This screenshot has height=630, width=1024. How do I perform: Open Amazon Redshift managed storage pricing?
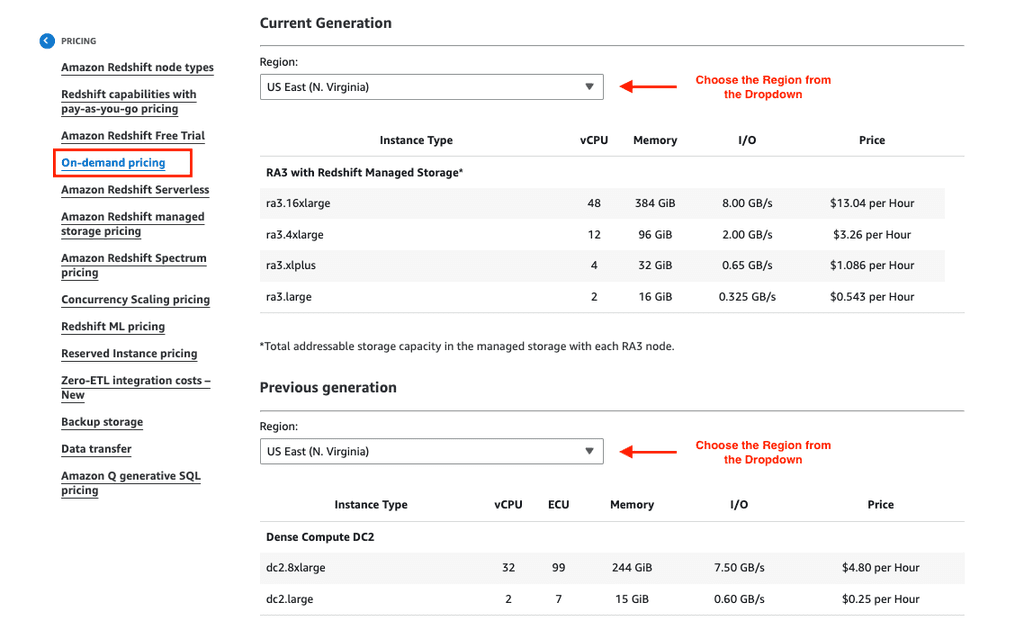click(x=132, y=223)
